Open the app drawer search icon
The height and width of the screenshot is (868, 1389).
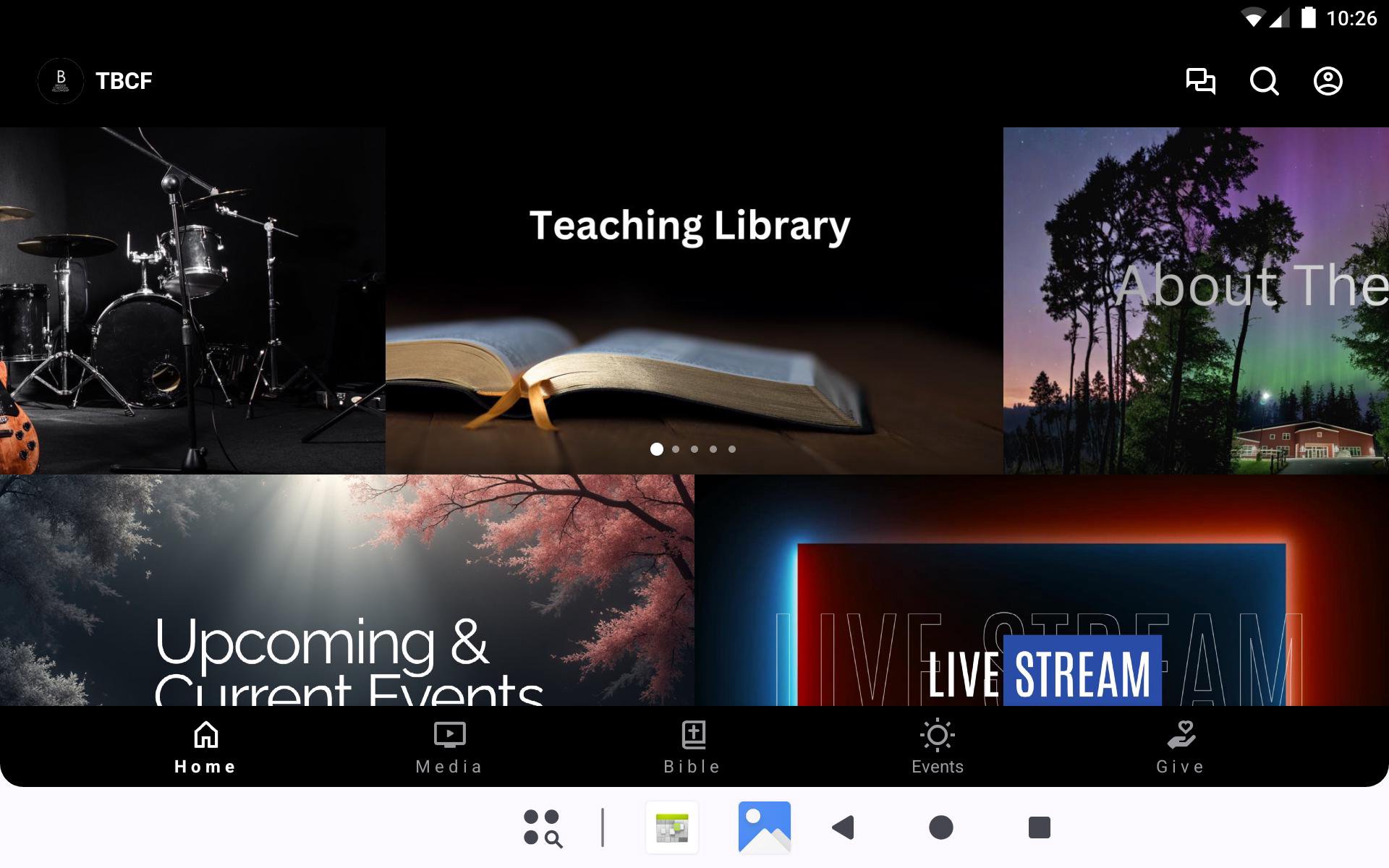(x=542, y=827)
